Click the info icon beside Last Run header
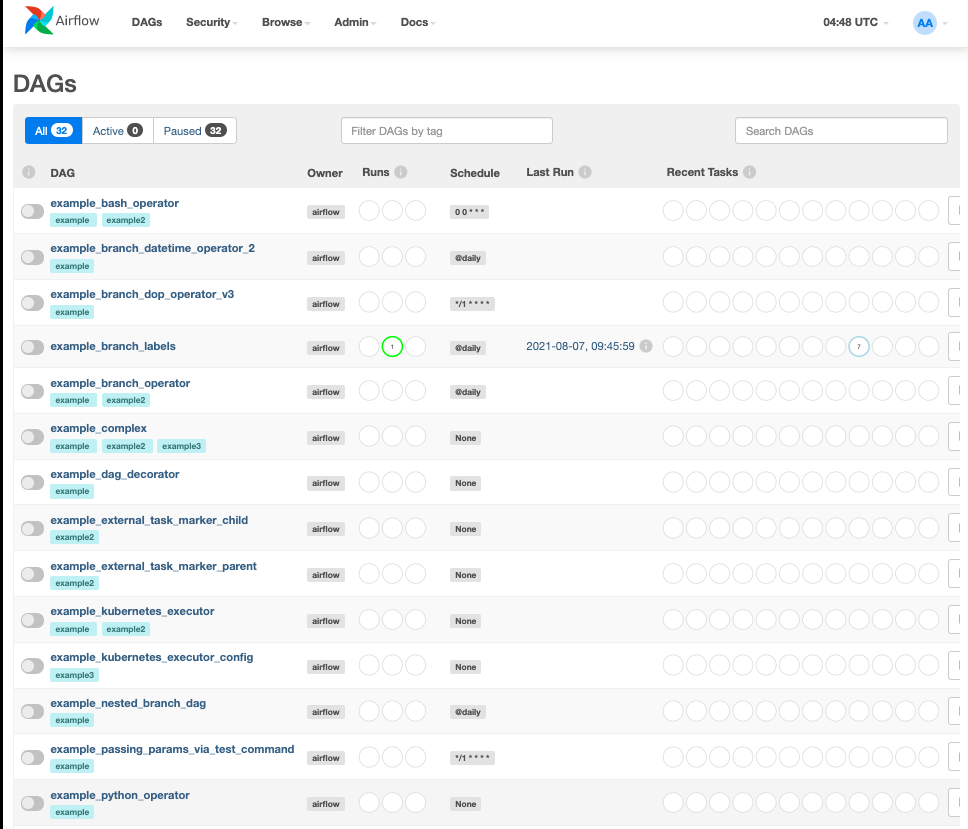The image size is (968, 829). (585, 172)
